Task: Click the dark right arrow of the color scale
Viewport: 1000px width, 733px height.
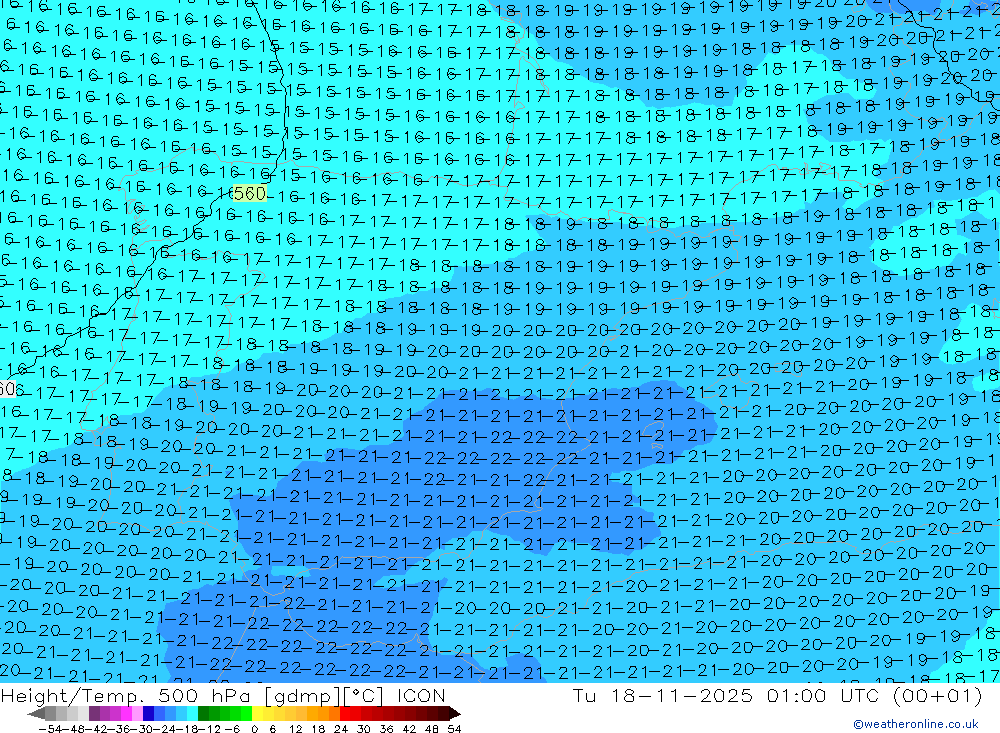Action: (x=455, y=714)
